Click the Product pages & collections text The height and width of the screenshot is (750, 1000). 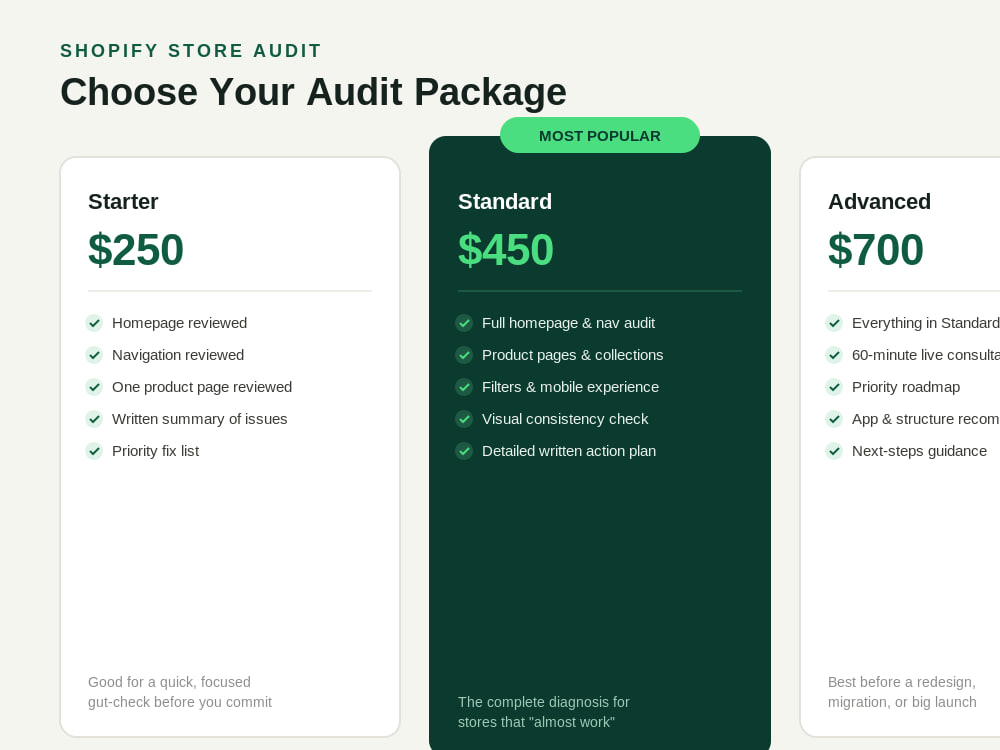point(573,355)
